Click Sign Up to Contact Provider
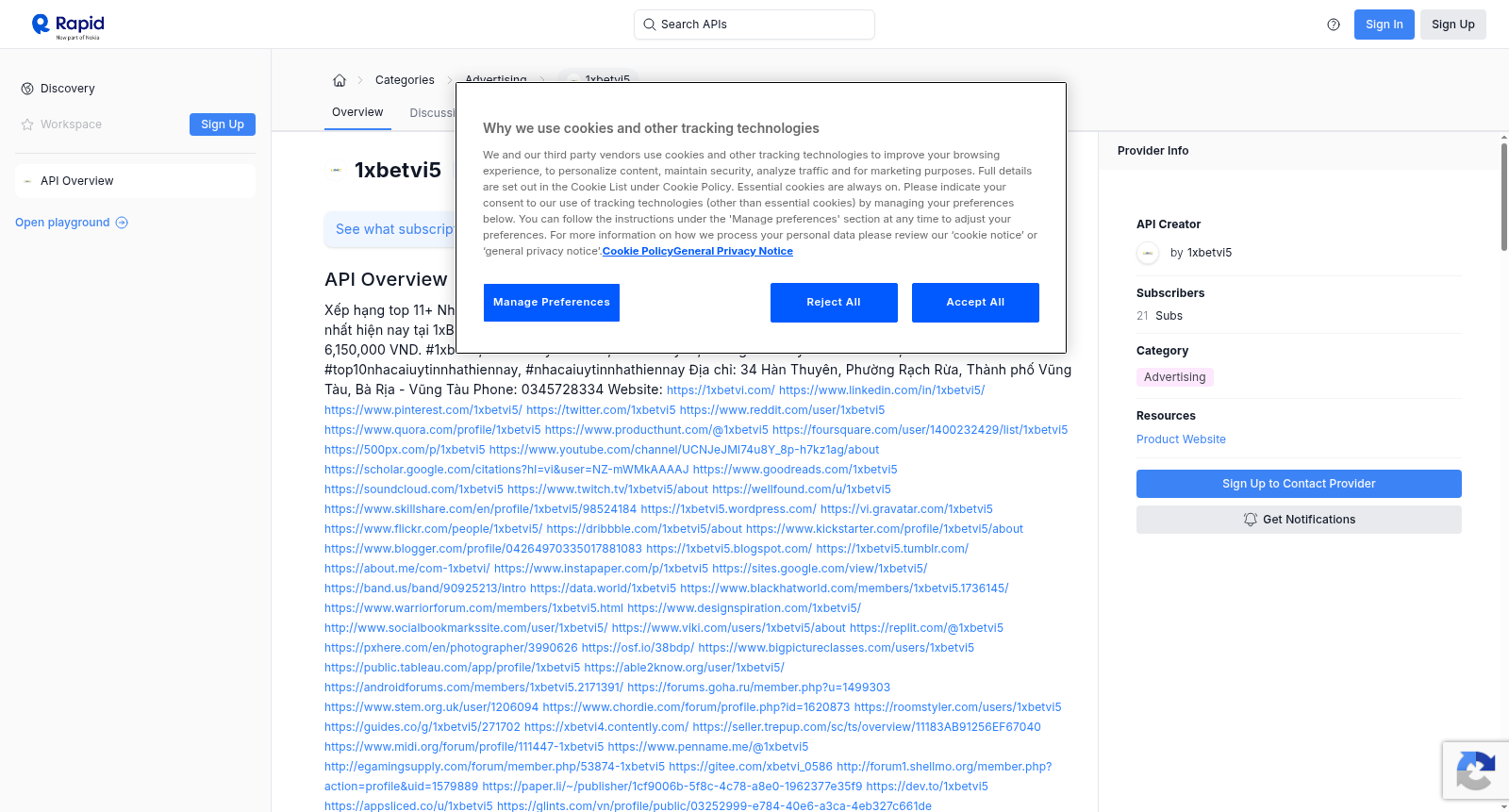Screen dimensions: 1509x812 [1299, 484]
